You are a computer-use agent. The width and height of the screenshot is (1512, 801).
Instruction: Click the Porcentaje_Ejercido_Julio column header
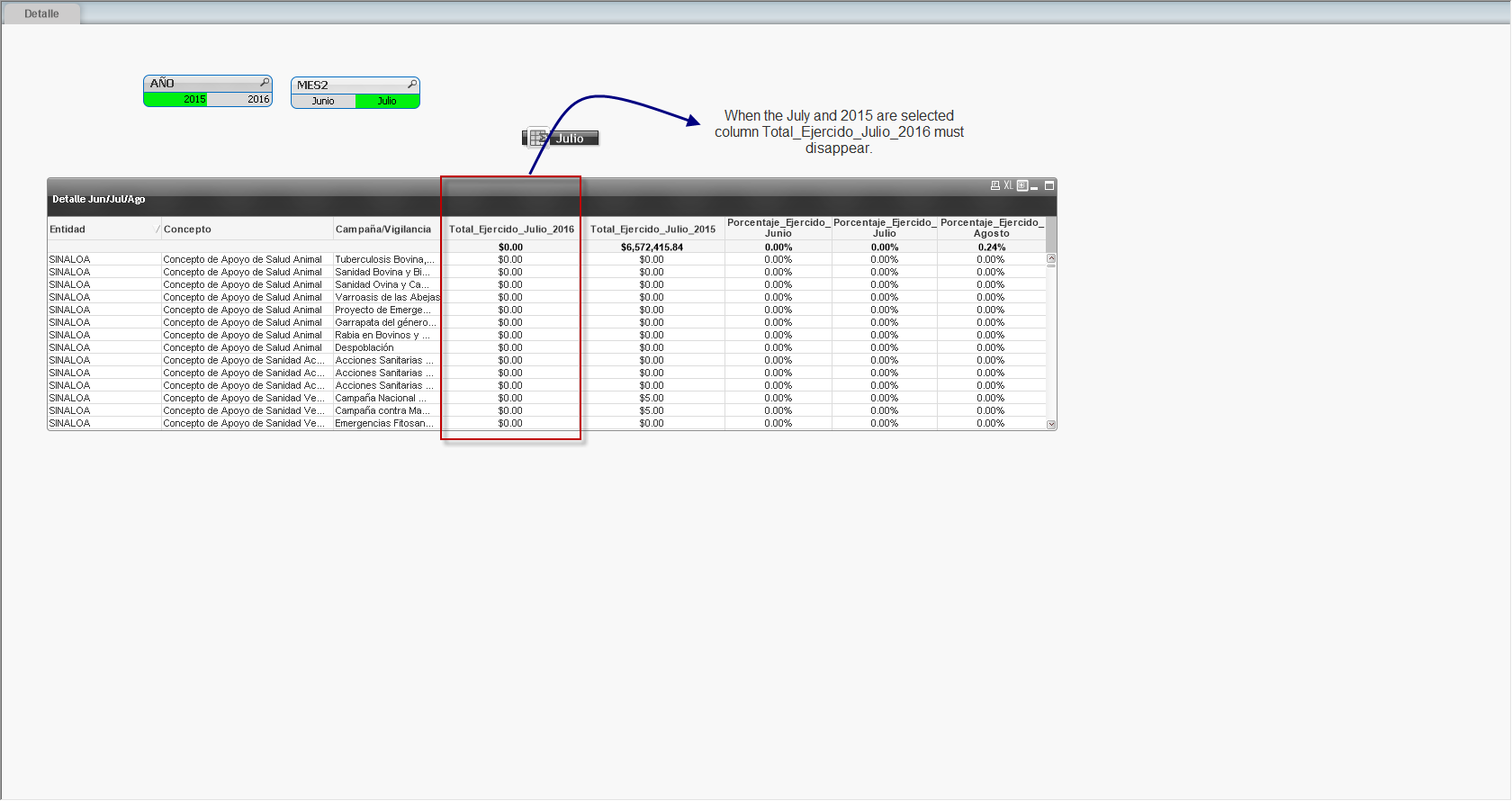885,228
